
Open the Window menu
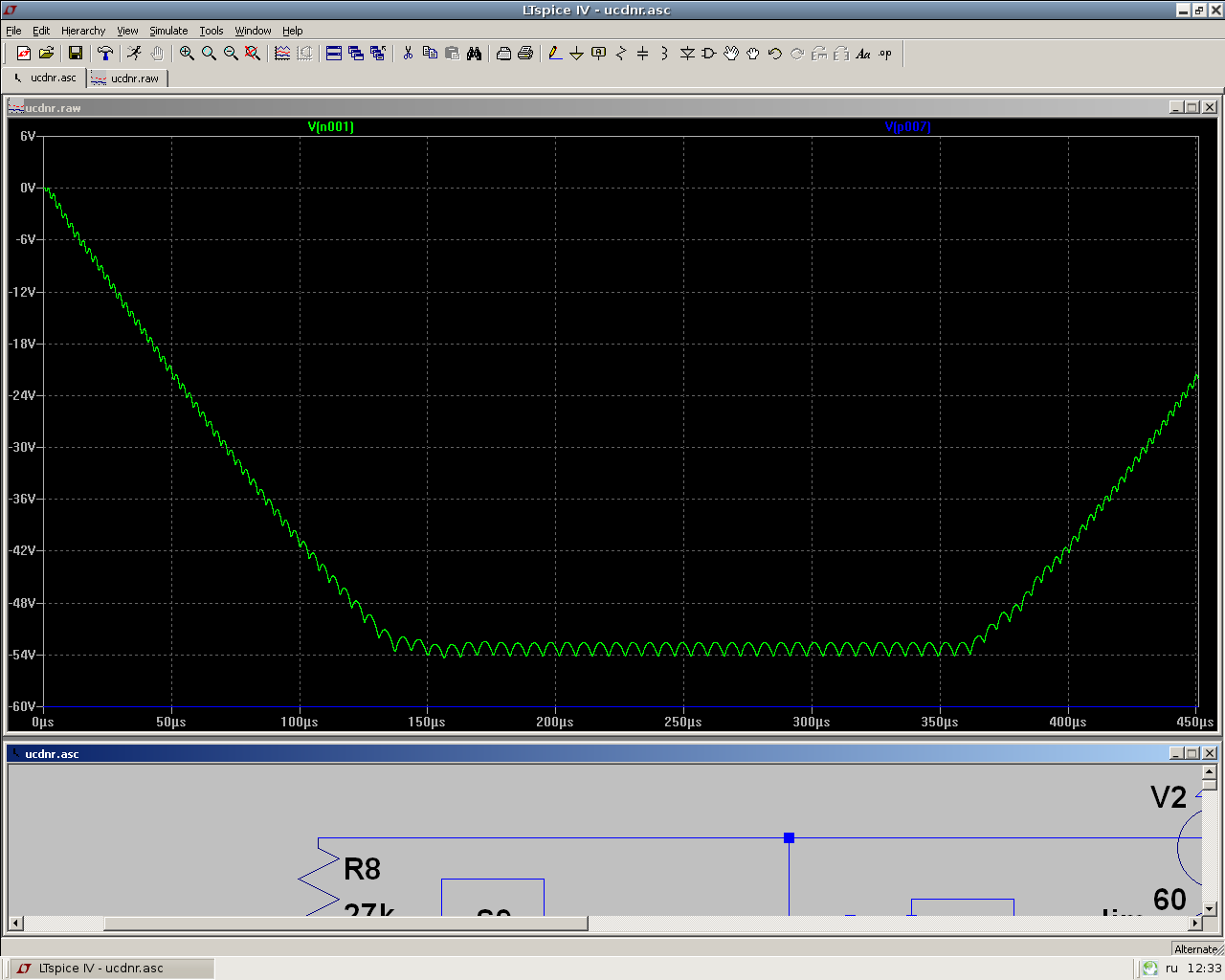[x=254, y=31]
